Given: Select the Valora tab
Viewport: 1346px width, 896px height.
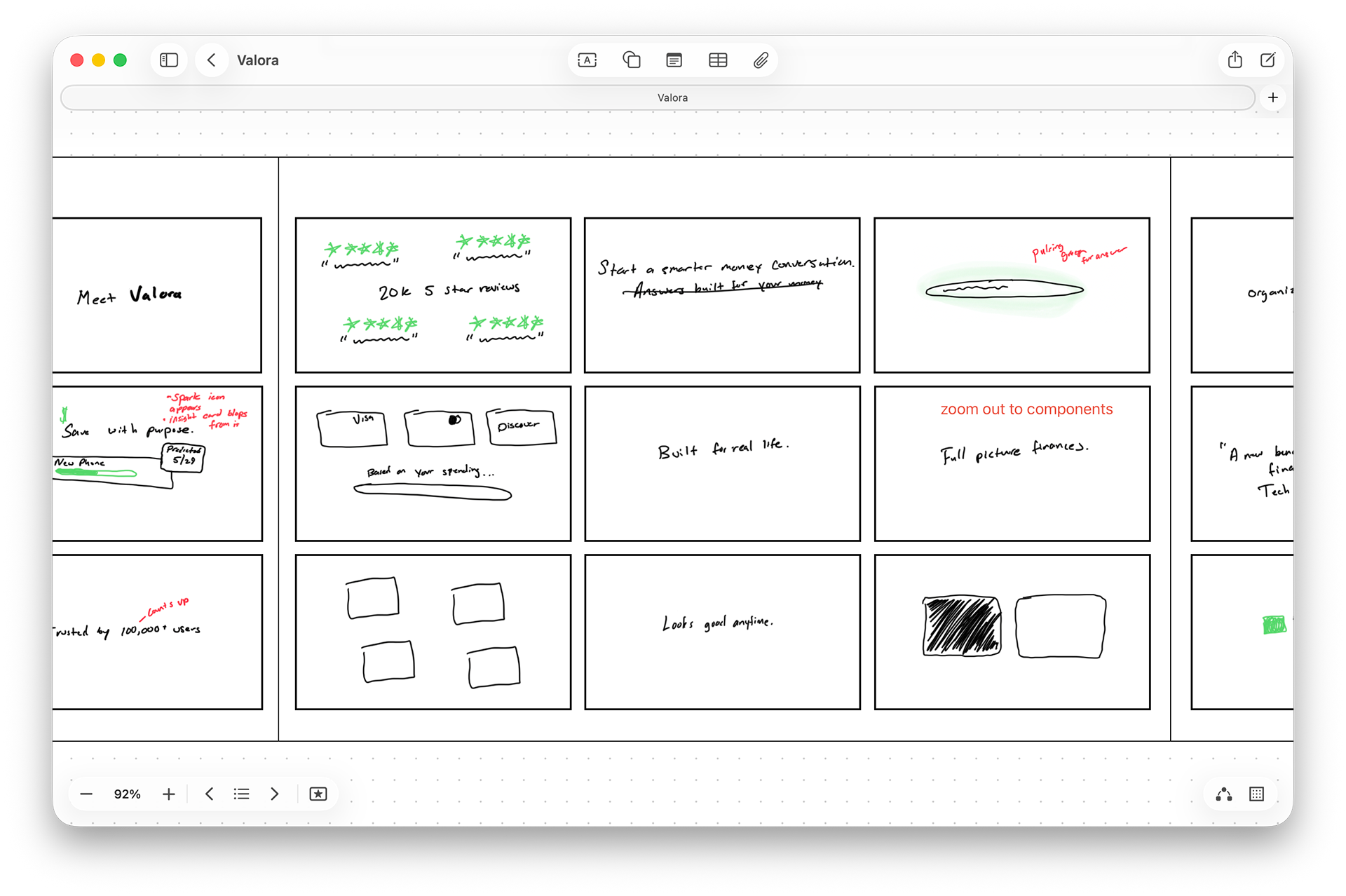Looking at the screenshot, I should [x=657, y=97].
